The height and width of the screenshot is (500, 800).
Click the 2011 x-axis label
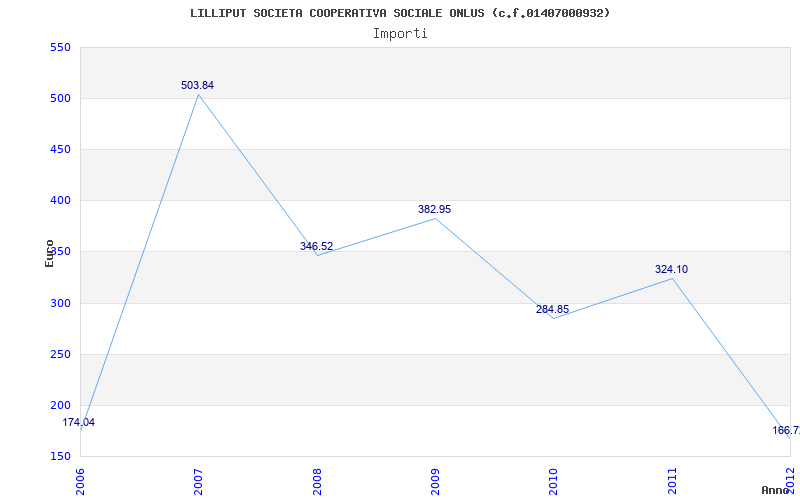672,481
